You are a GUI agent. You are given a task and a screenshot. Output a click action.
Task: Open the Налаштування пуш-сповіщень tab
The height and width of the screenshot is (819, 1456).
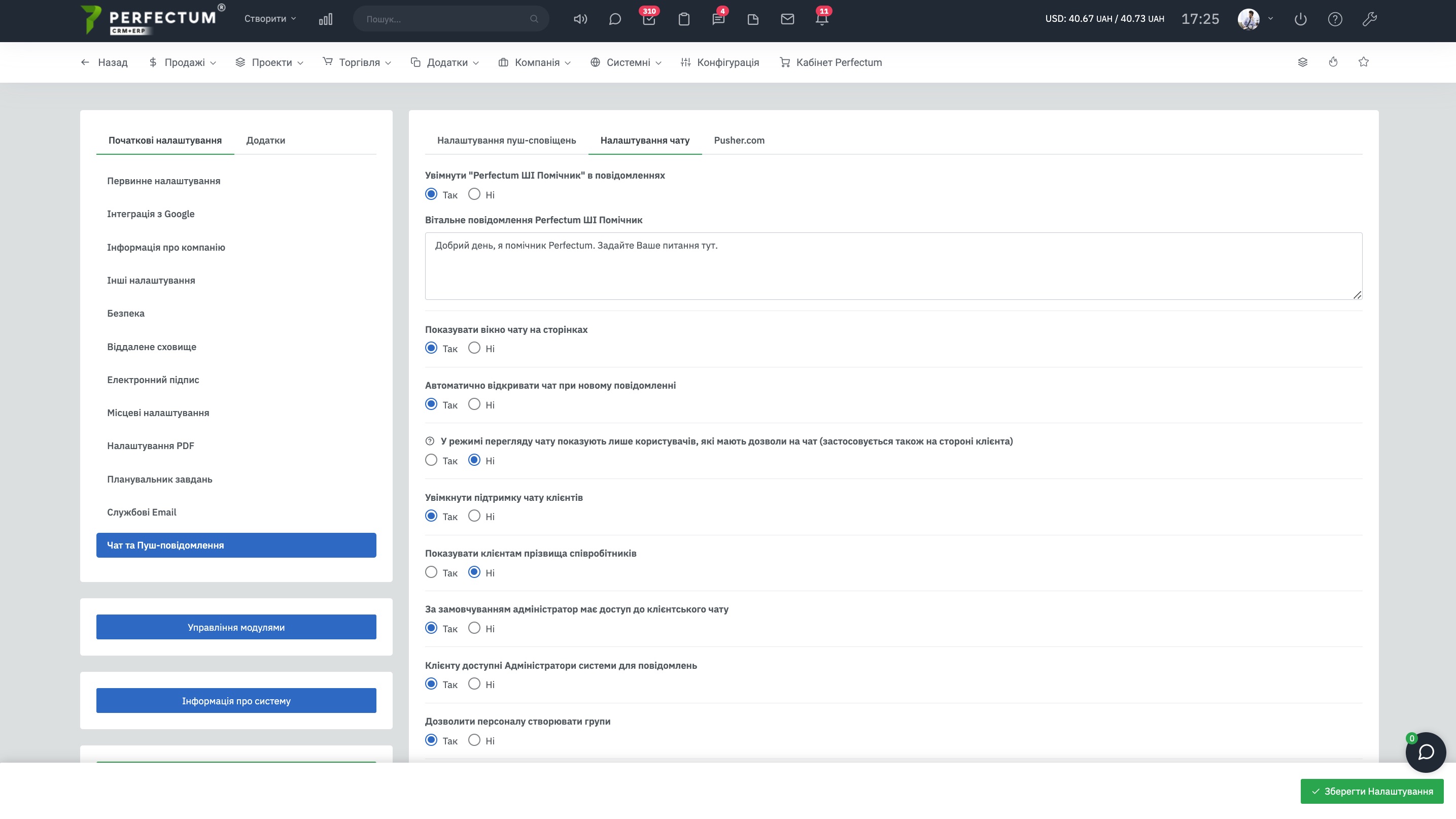(506, 140)
